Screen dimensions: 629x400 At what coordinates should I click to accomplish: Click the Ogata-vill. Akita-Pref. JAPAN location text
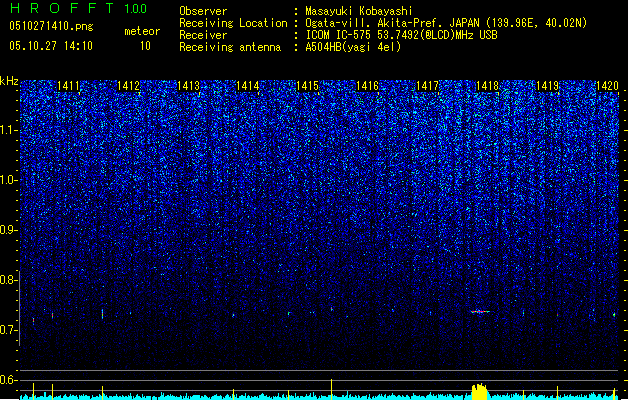coord(446,23)
